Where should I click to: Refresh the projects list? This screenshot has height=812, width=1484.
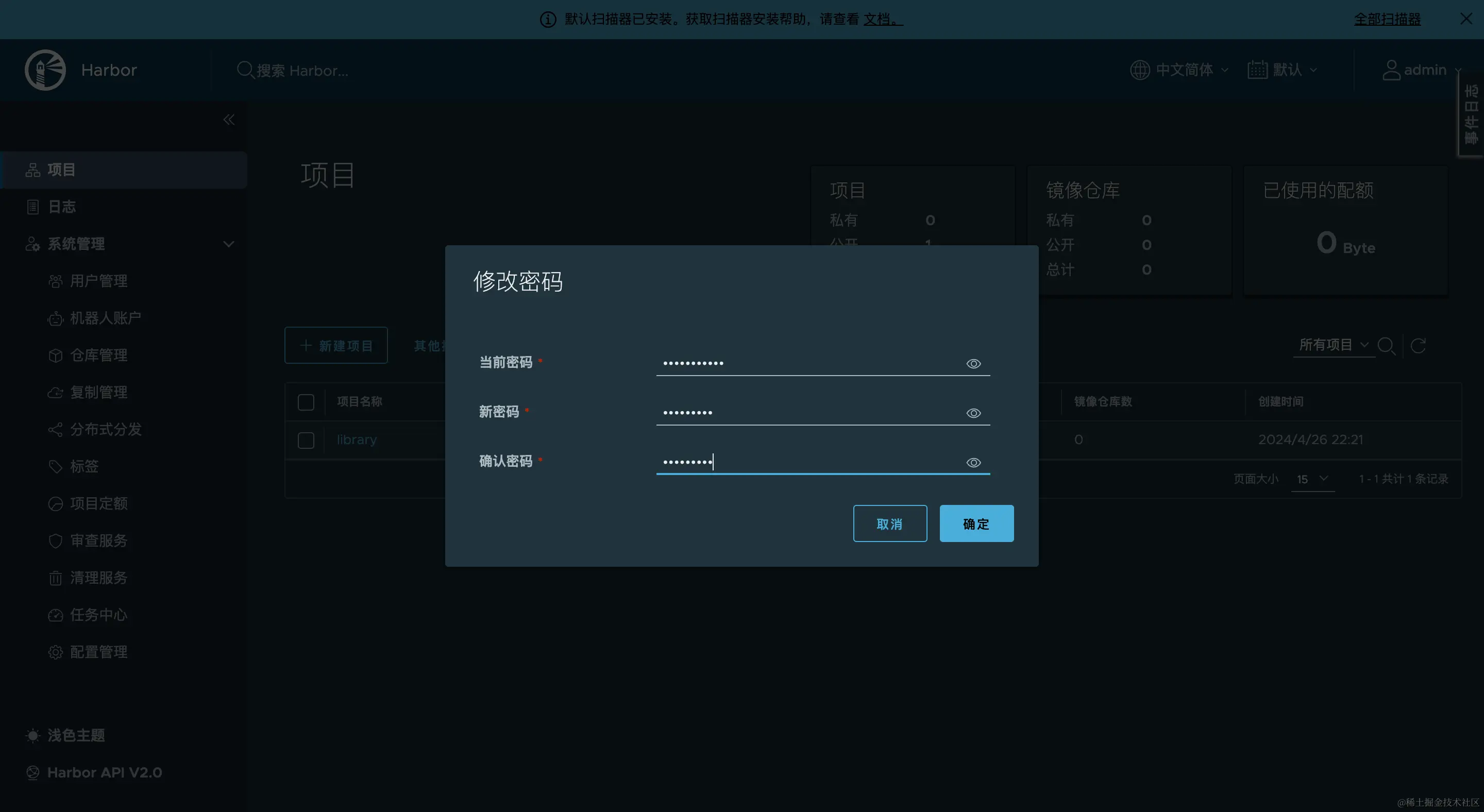[1419, 346]
